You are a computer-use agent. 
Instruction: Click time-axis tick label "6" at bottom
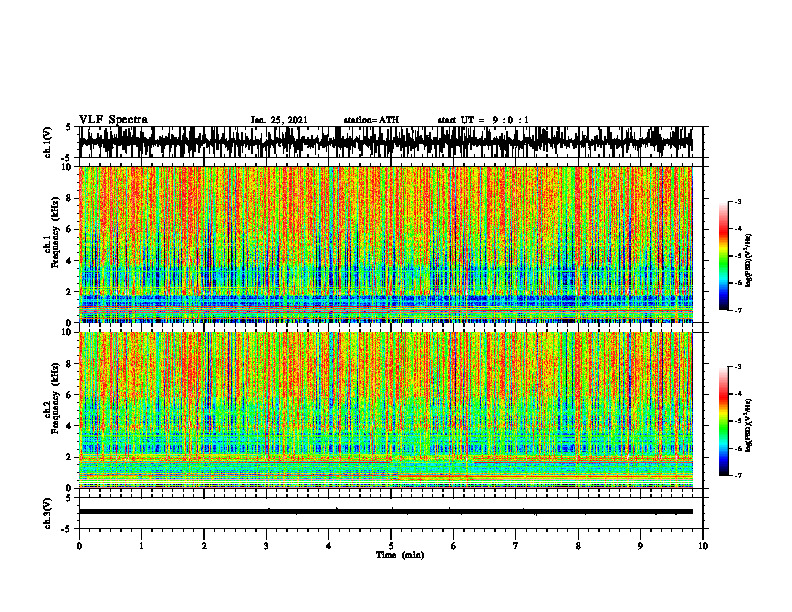tap(454, 546)
